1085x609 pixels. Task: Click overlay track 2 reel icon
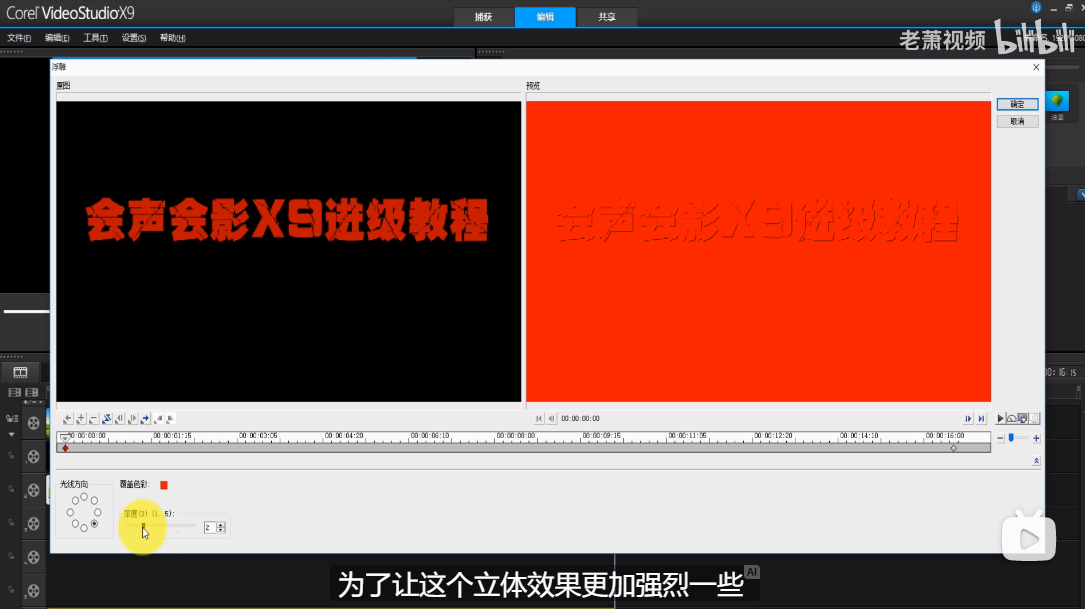coord(33,490)
